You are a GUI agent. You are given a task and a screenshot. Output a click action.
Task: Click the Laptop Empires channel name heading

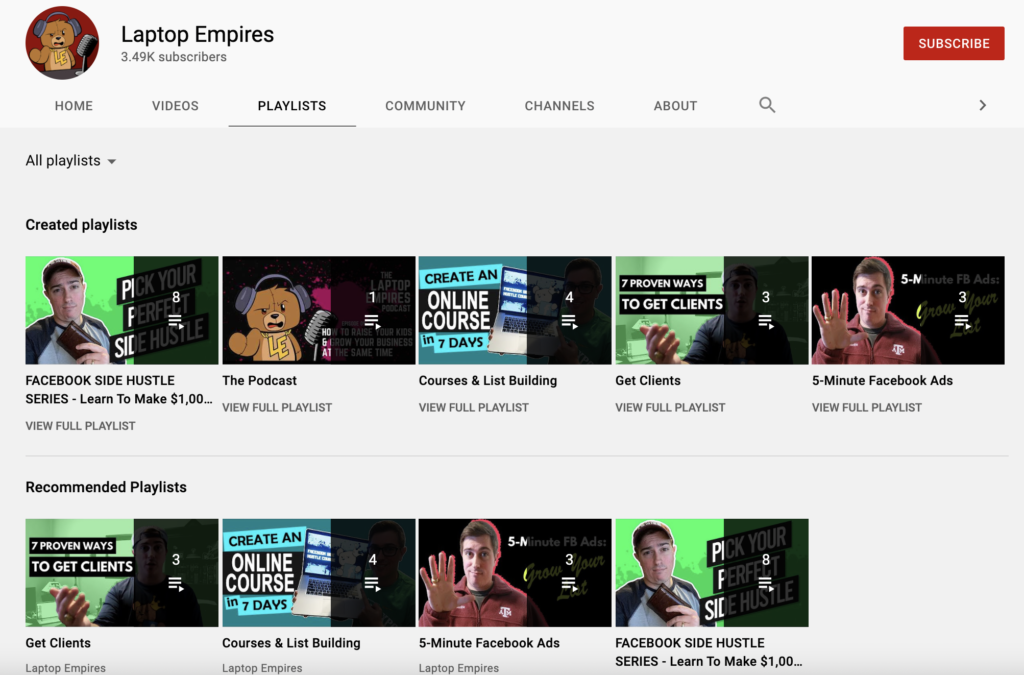[197, 34]
